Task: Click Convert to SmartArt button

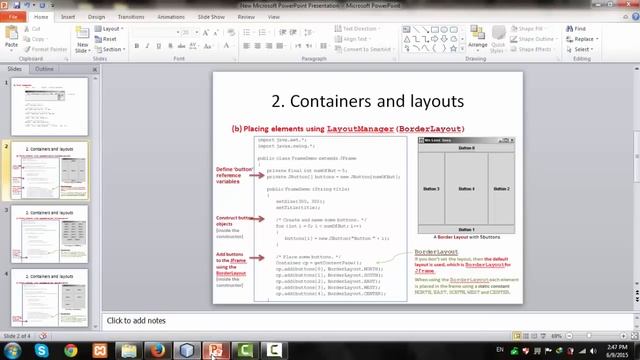Action: pyautogui.click(x=363, y=49)
